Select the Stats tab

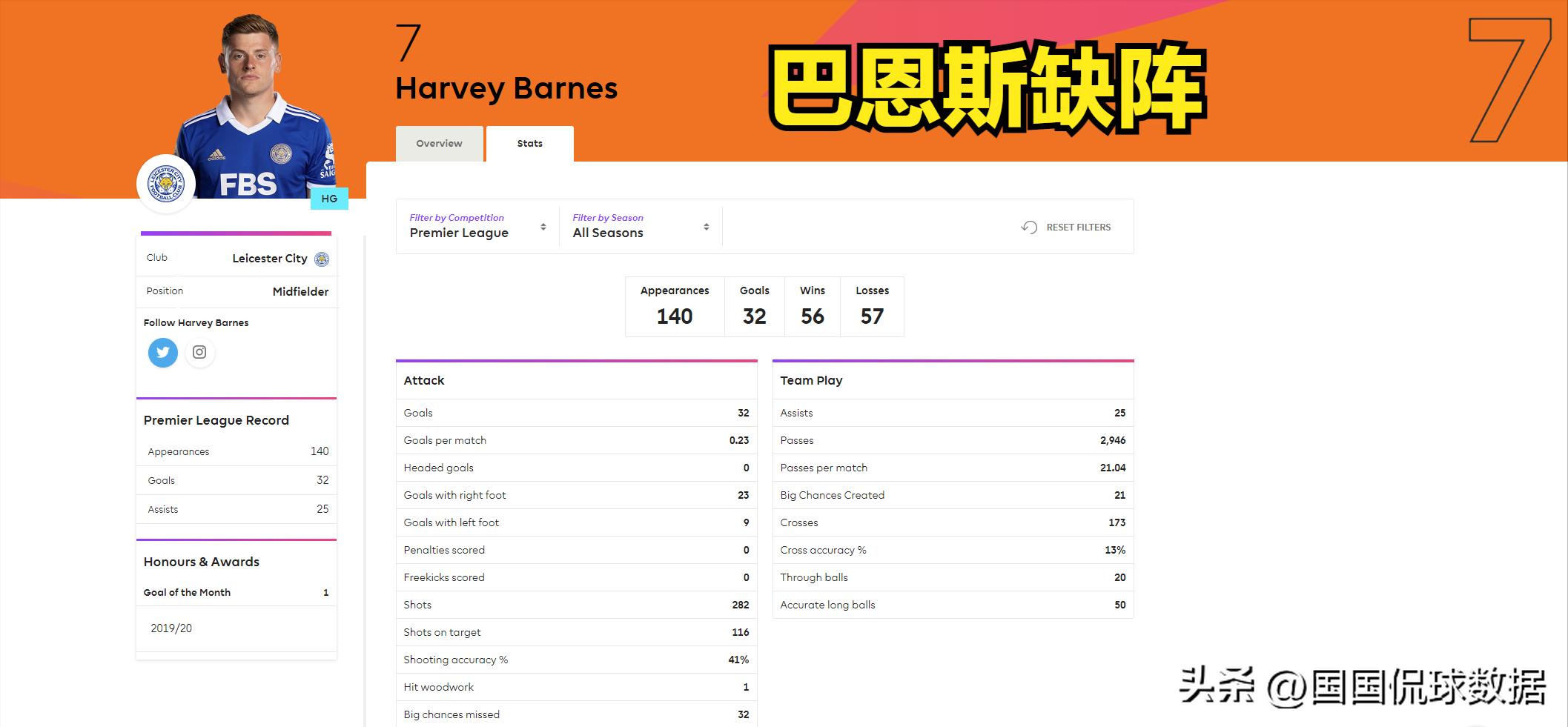pos(529,144)
